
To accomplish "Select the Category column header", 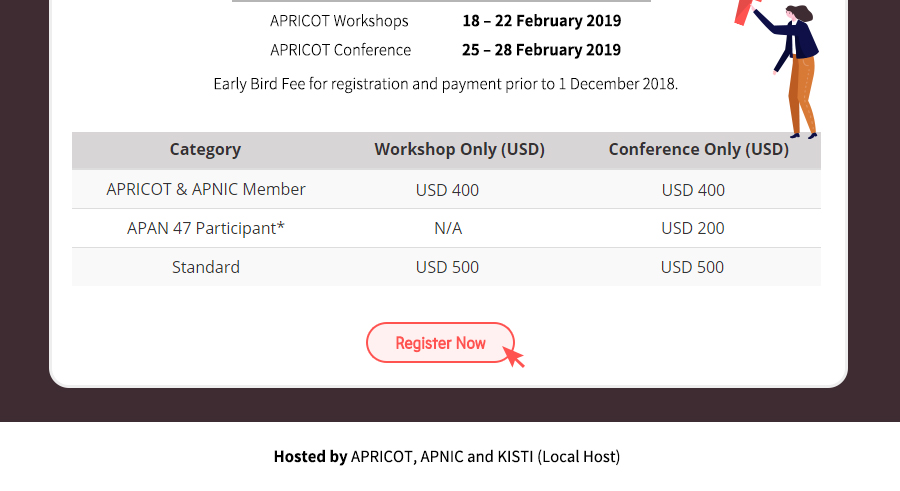I will coord(205,149).
